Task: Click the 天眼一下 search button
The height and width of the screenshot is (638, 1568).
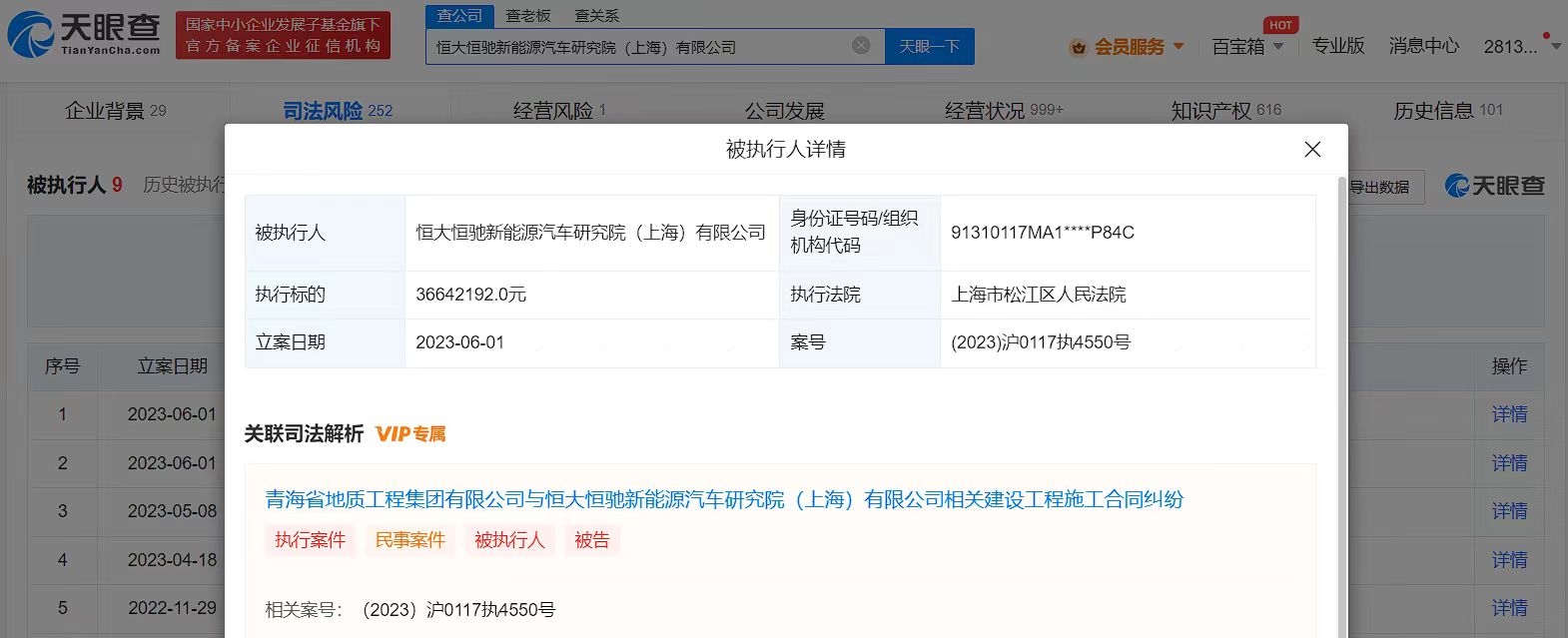Action: click(x=929, y=46)
